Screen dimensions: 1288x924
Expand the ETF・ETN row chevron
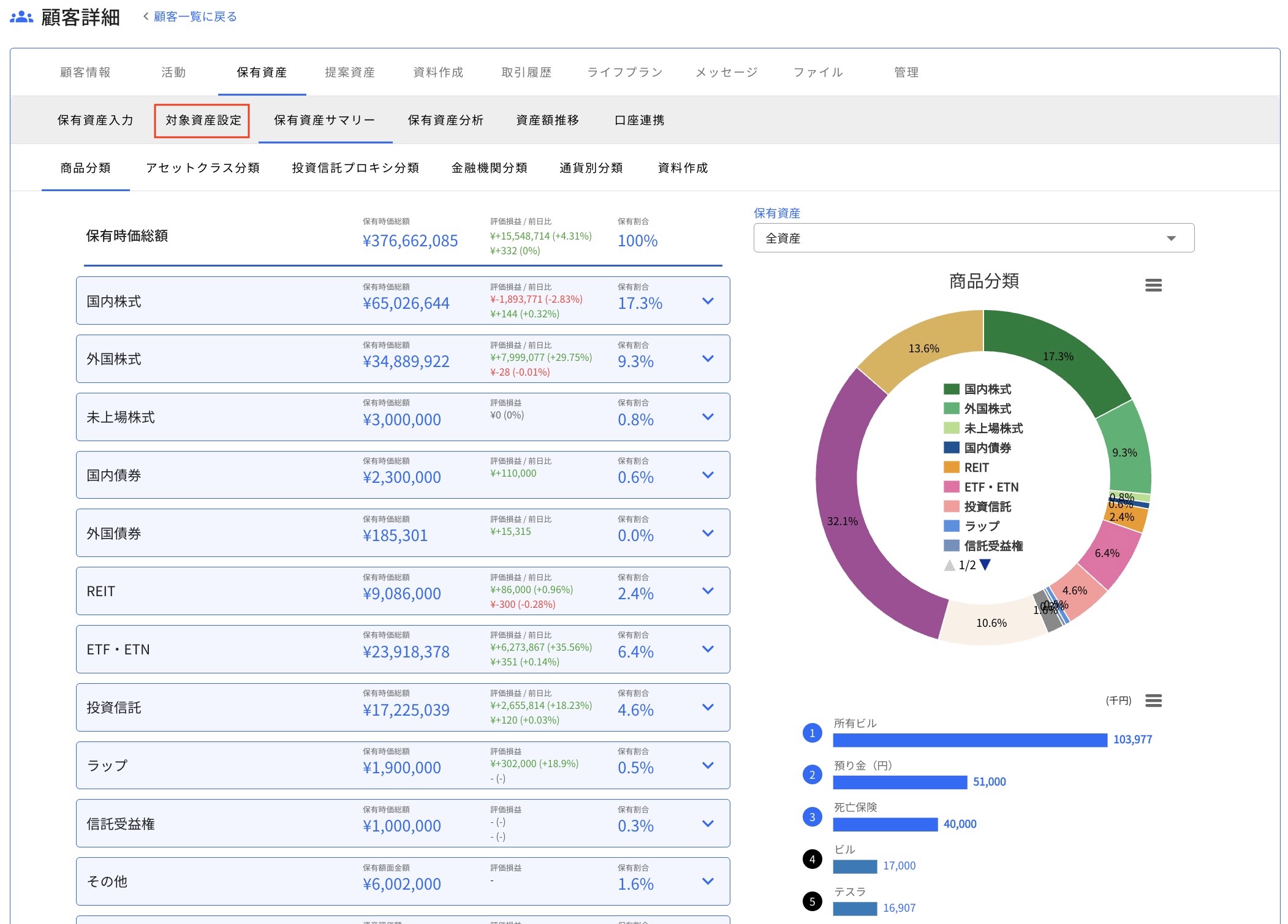708,649
